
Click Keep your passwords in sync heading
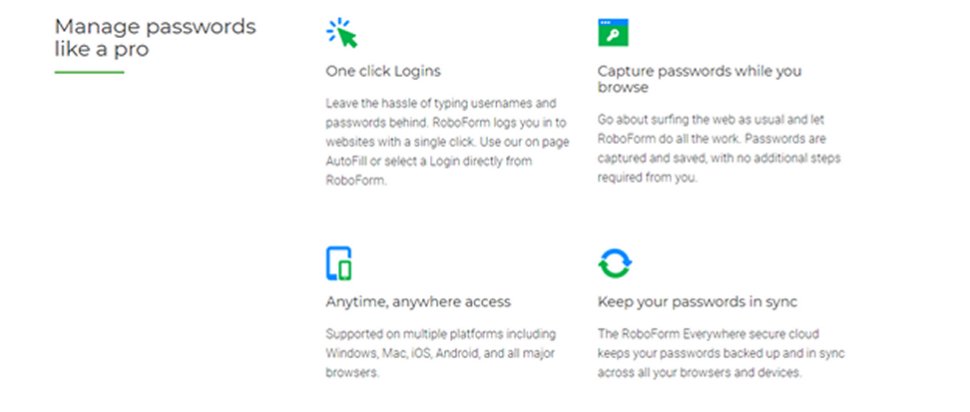pos(697,302)
